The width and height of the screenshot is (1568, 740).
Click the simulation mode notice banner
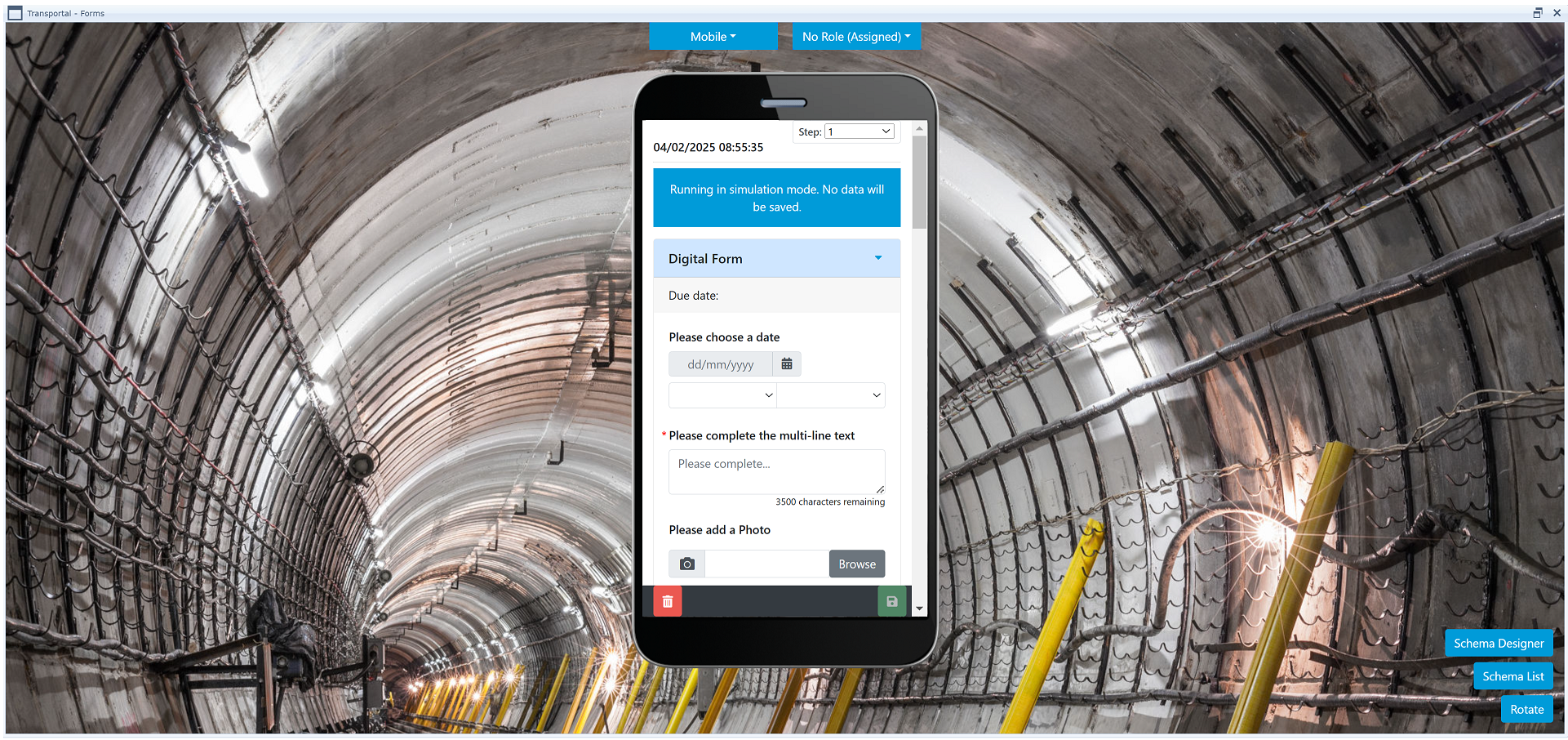click(776, 198)
